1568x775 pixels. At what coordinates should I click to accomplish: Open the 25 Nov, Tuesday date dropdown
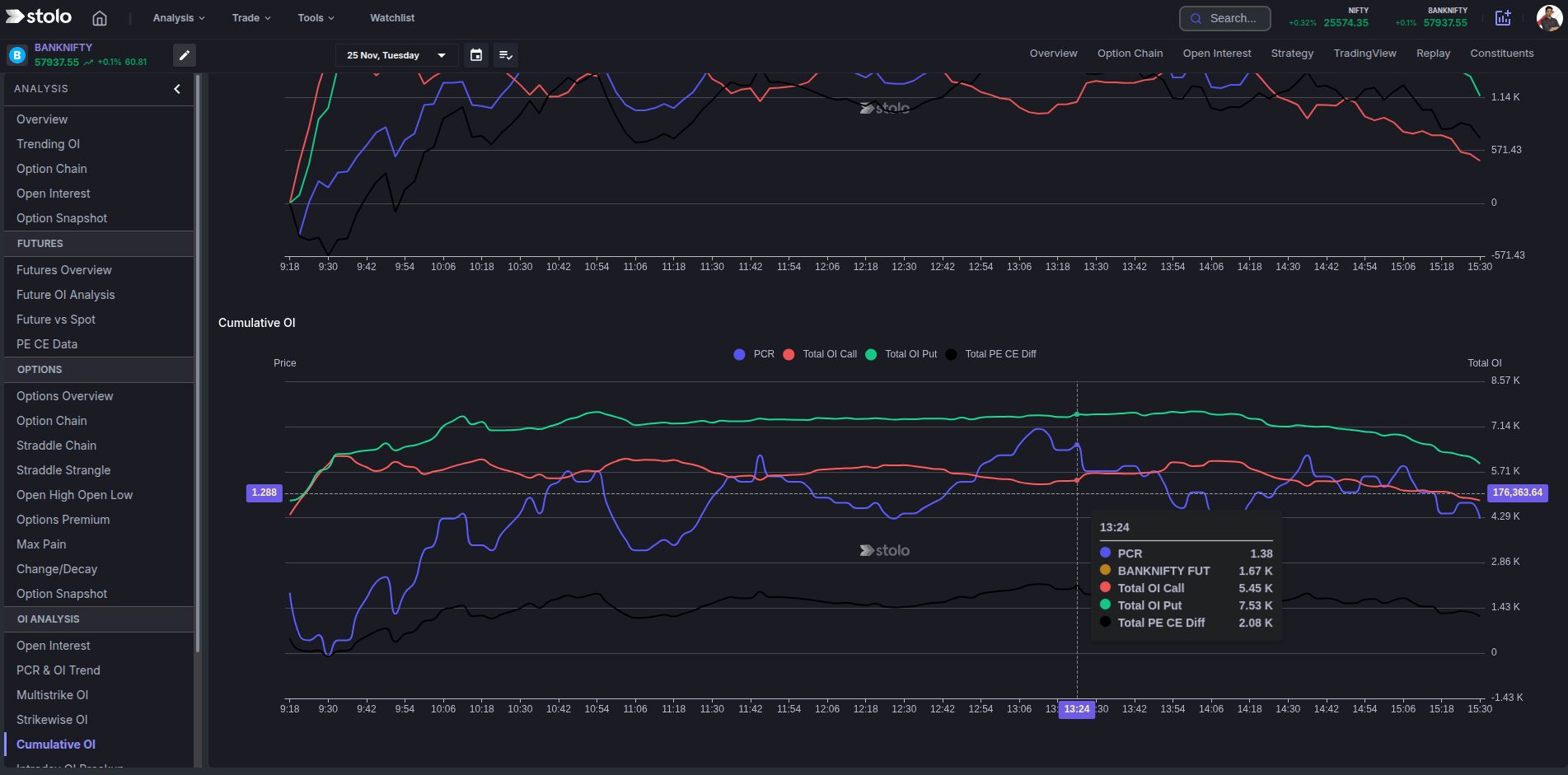[x=396, y=55]
